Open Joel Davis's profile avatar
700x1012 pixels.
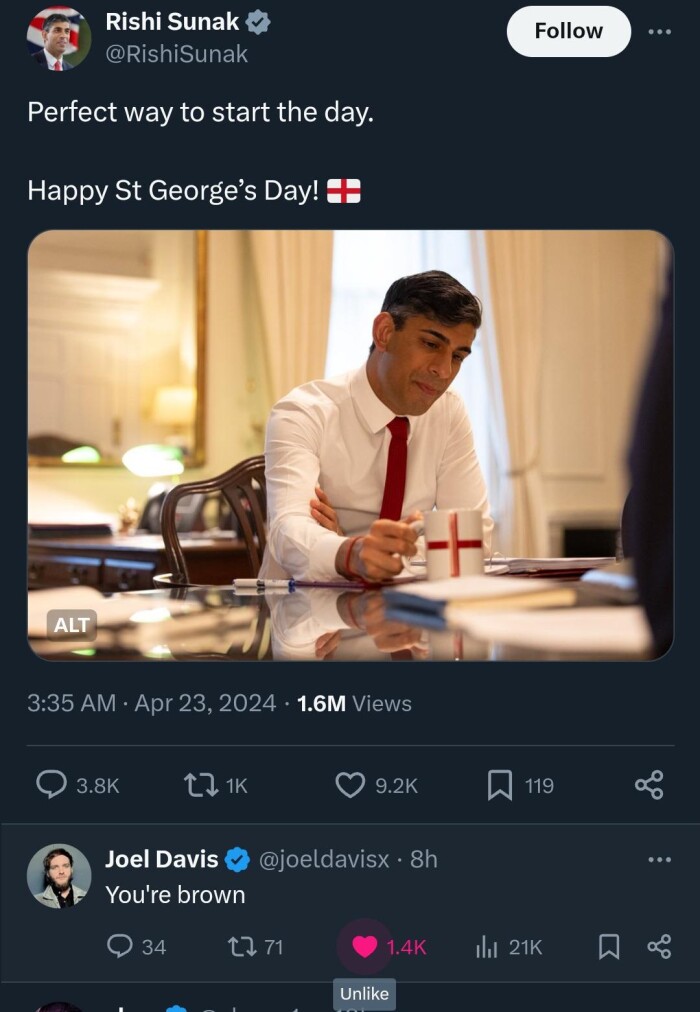[x=58, y=875]
